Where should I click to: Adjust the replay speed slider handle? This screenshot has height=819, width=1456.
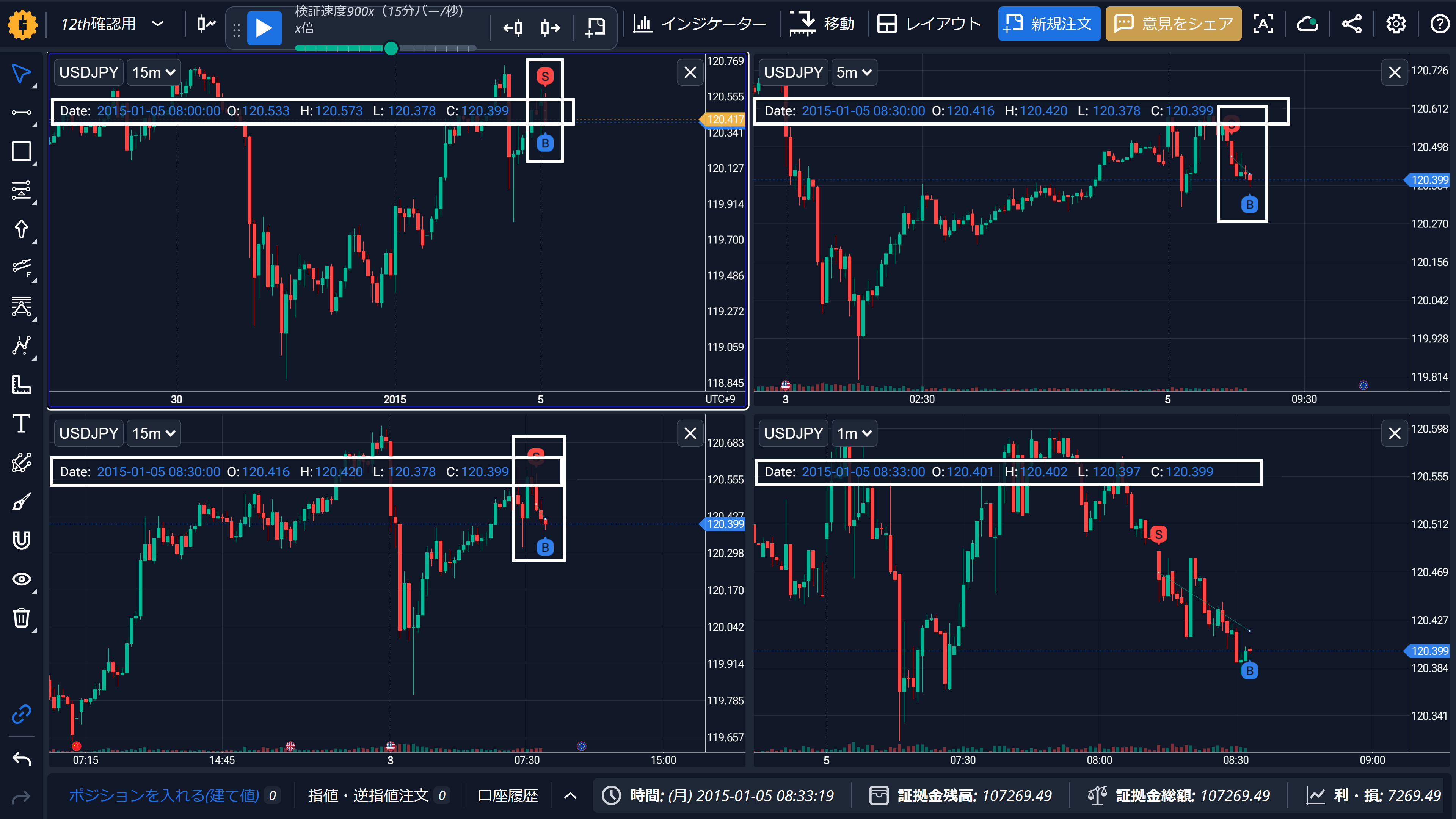point(391,49)
